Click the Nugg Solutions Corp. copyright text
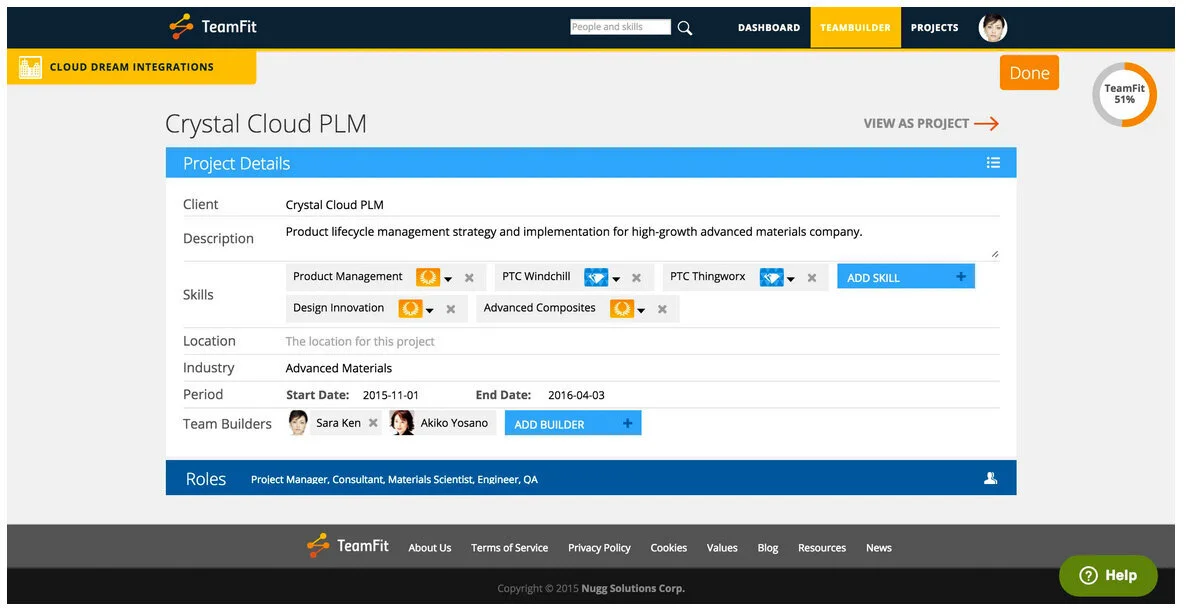The image size is (1186, 609). 633,588
